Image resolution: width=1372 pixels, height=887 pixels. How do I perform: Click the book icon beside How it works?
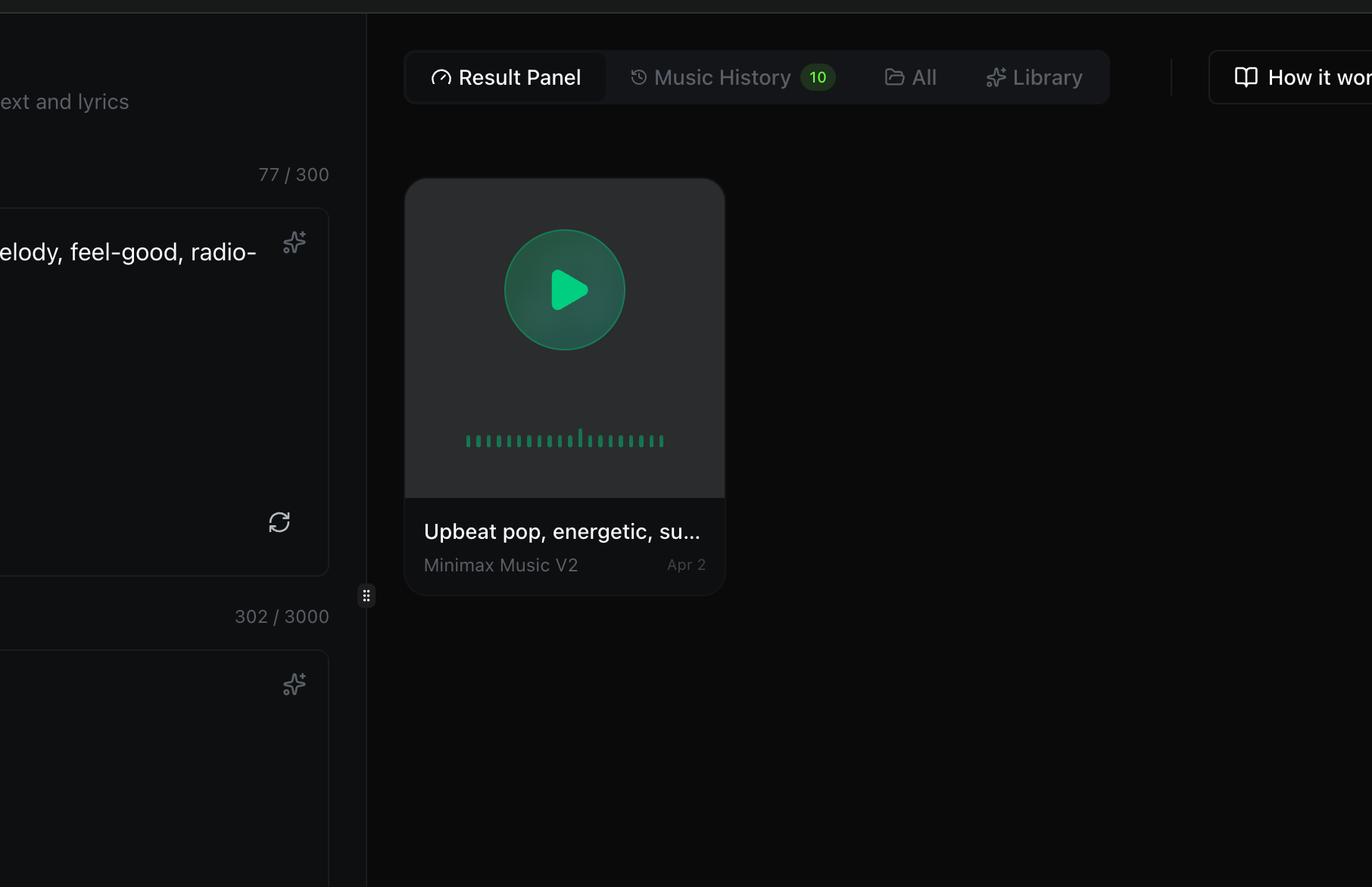[1246, 77]
